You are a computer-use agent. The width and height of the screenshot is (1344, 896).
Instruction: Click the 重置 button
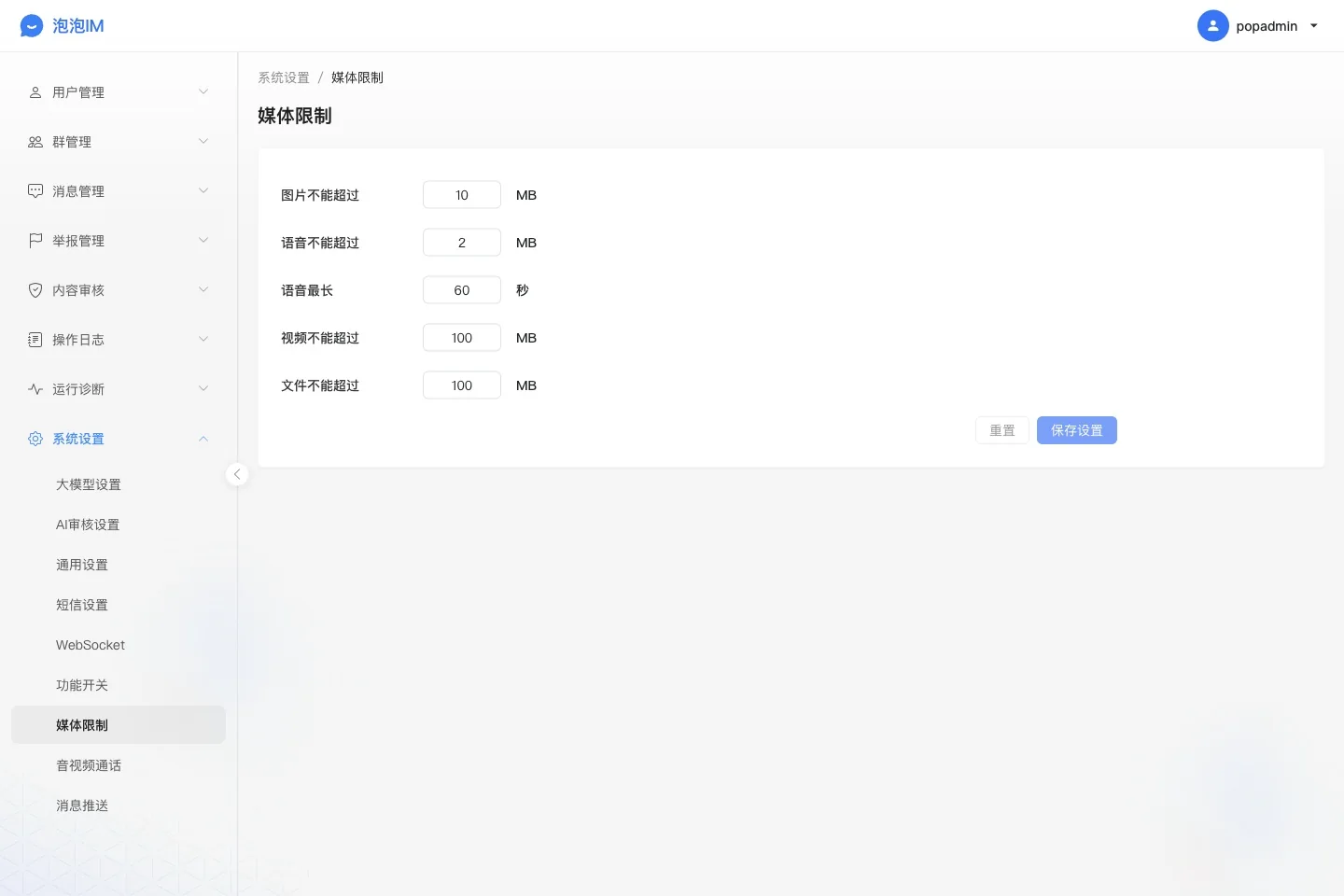tap(1002, 430)
